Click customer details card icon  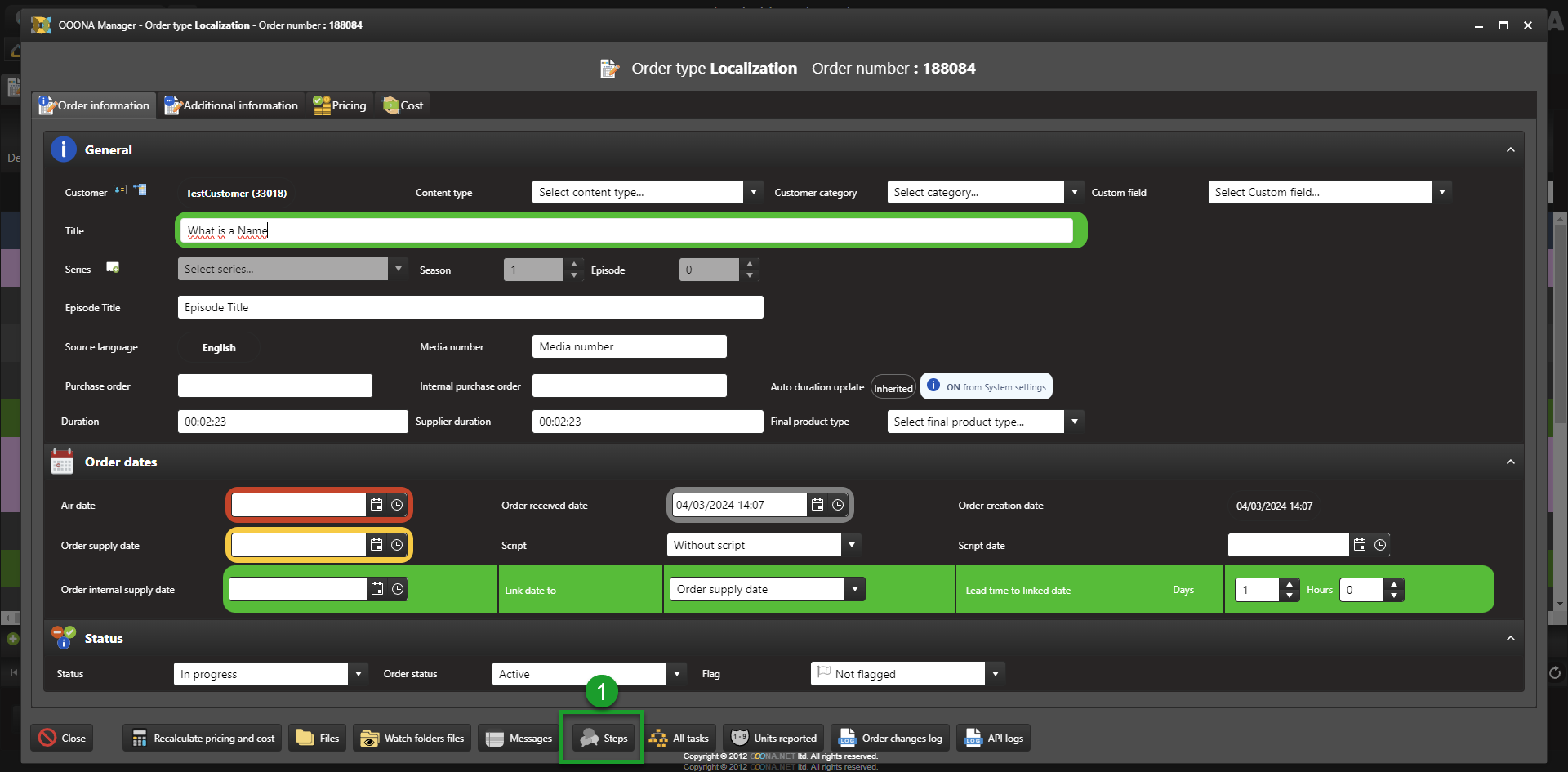click(120, 190)
